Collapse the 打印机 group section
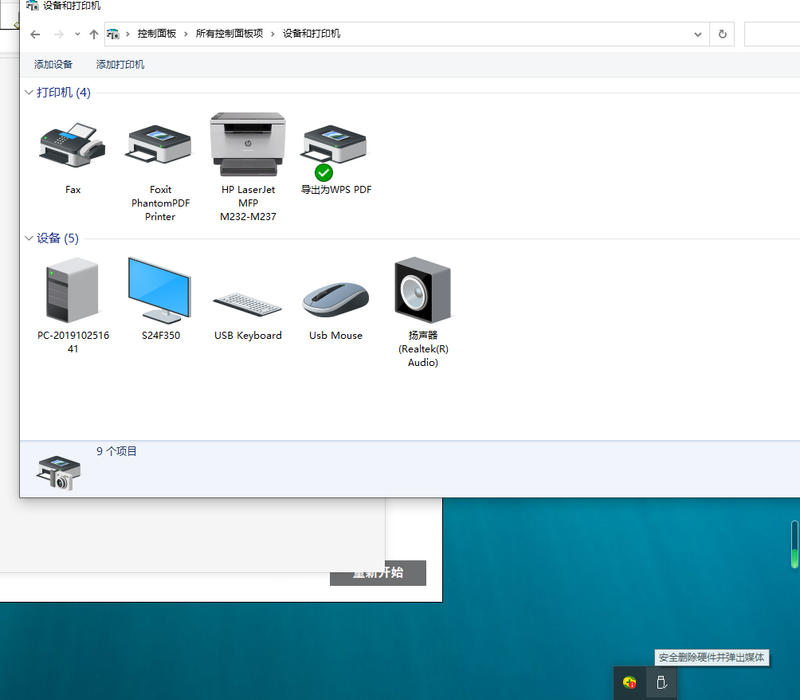The image size is (800, 700). [x=29, y=92]
